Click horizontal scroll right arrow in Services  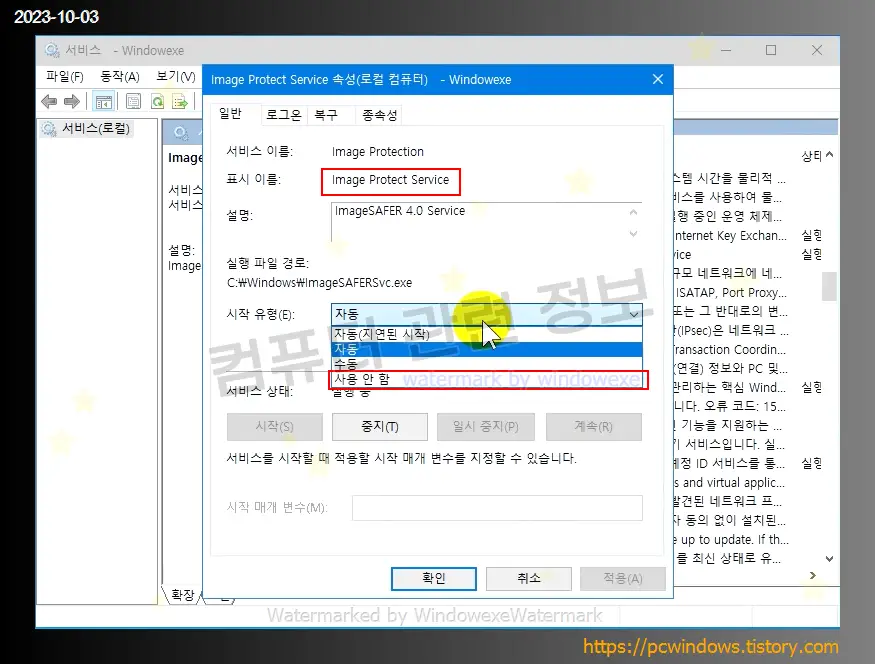coord(812,575)
